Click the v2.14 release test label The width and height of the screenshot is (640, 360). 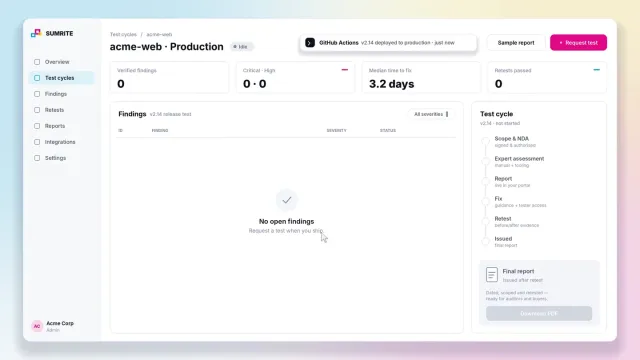point(170,114)
